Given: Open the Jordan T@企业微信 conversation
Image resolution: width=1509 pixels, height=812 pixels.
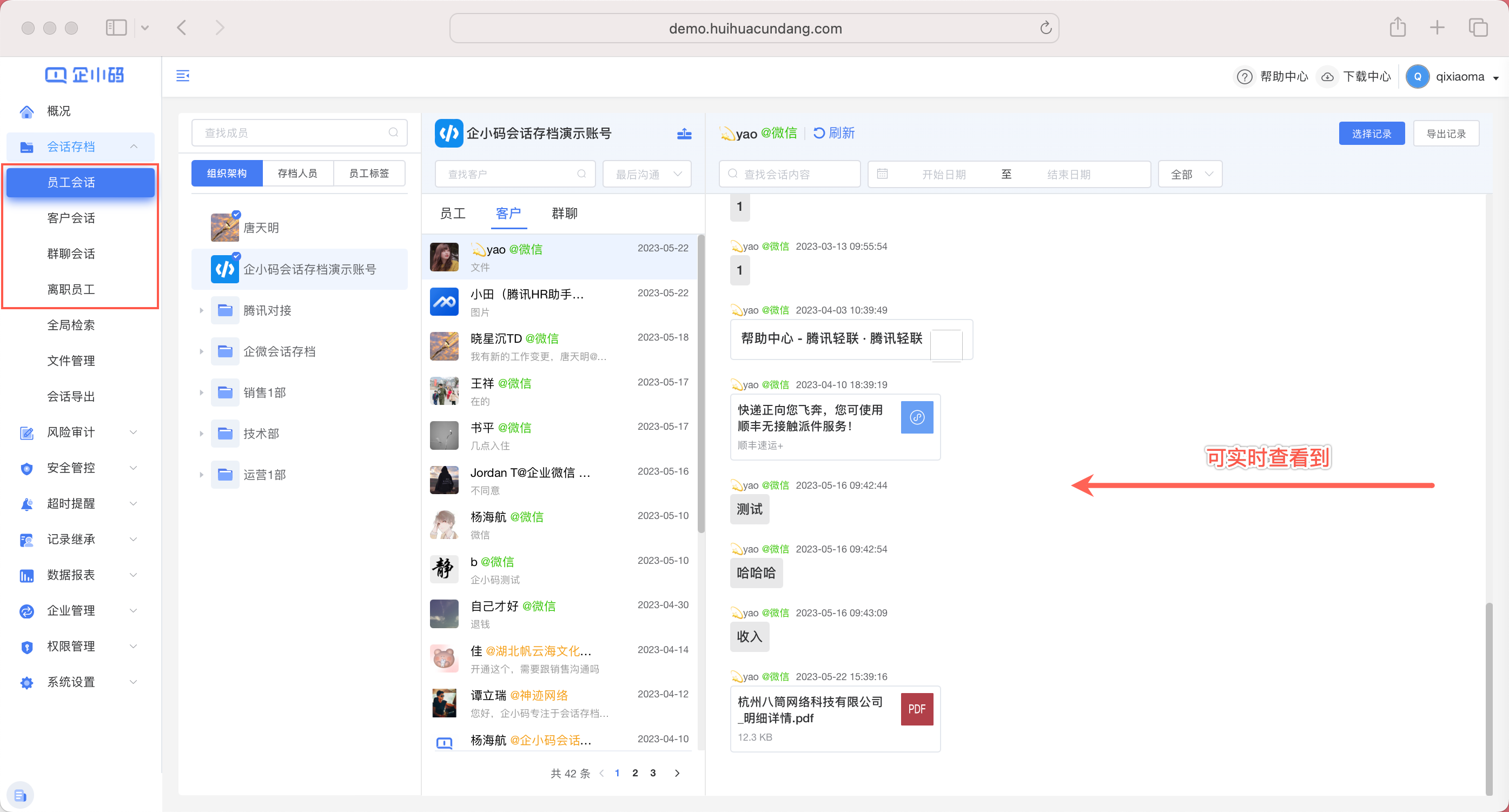Looking at the screenshot, I should click(559, 481).
